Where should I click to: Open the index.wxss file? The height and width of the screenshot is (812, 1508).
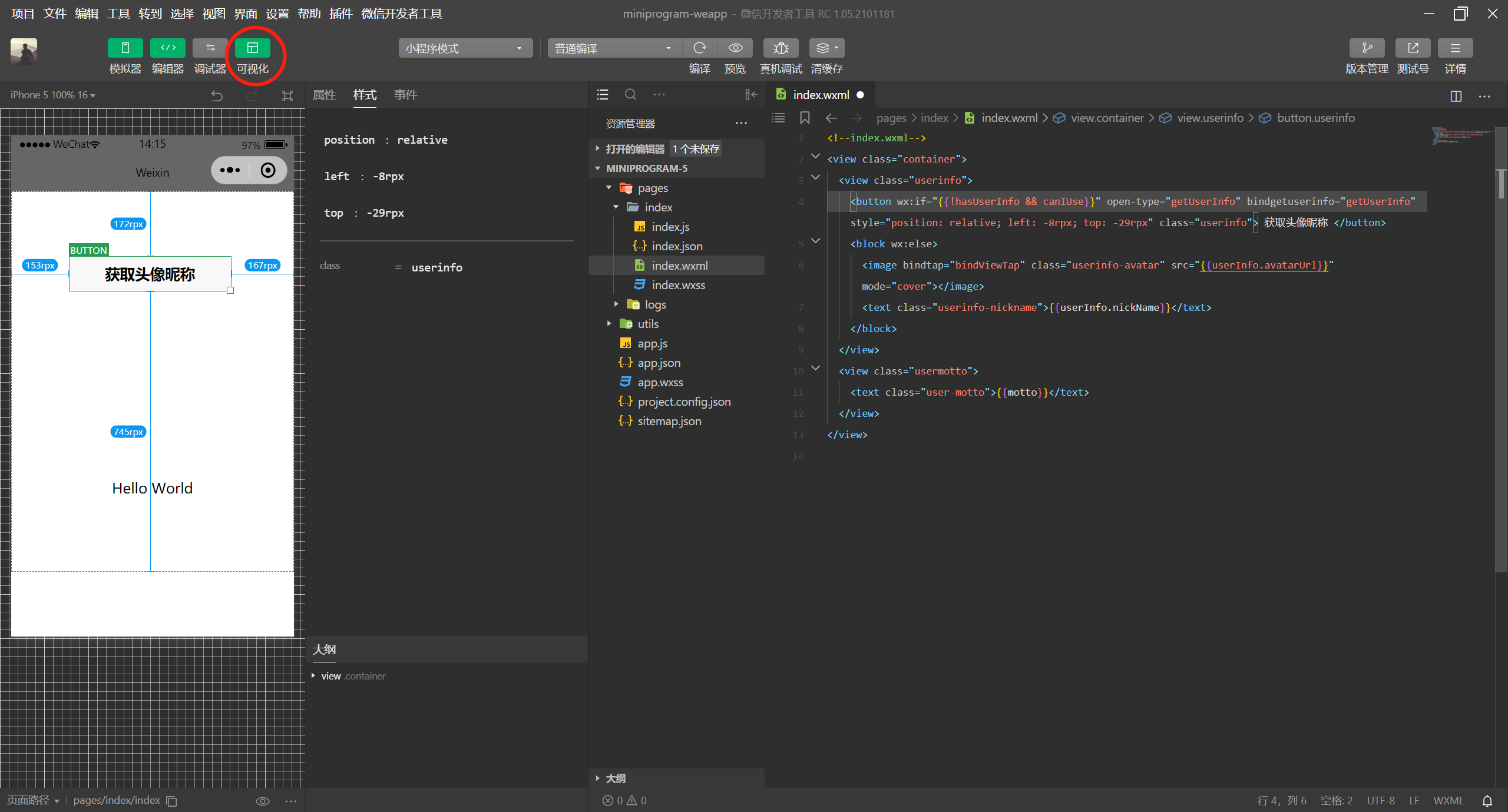[678, 285]
